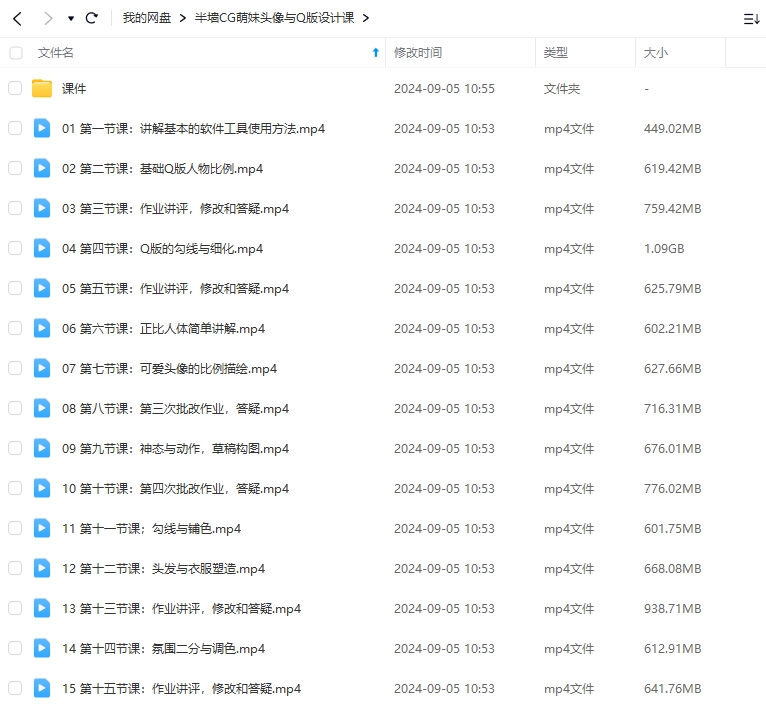Click the back navigation arrow
The height and width of the screenshot is (713, 766).
point(17,18)
